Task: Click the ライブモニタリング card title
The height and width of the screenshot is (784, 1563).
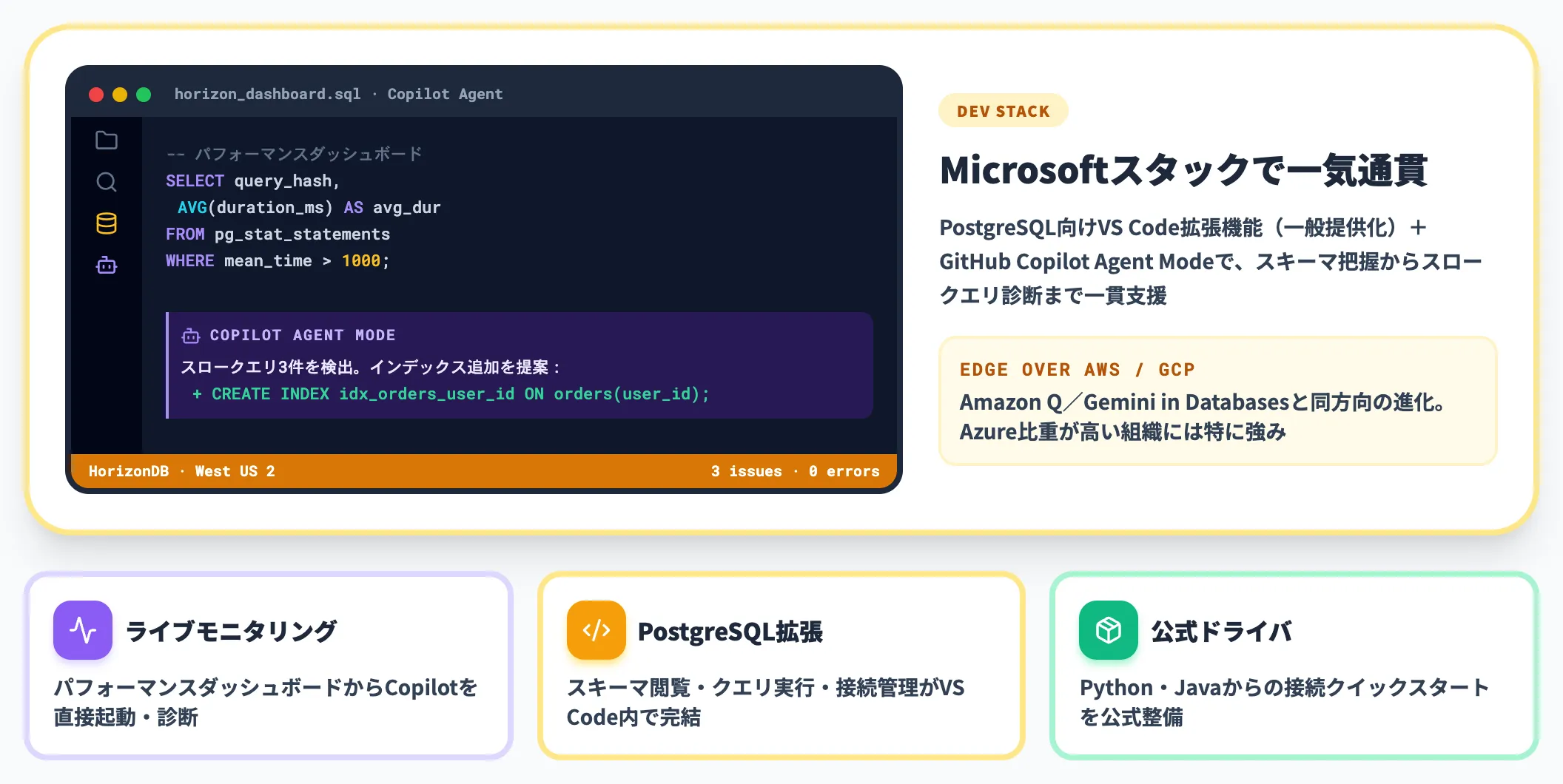Action: coord(231,631)
